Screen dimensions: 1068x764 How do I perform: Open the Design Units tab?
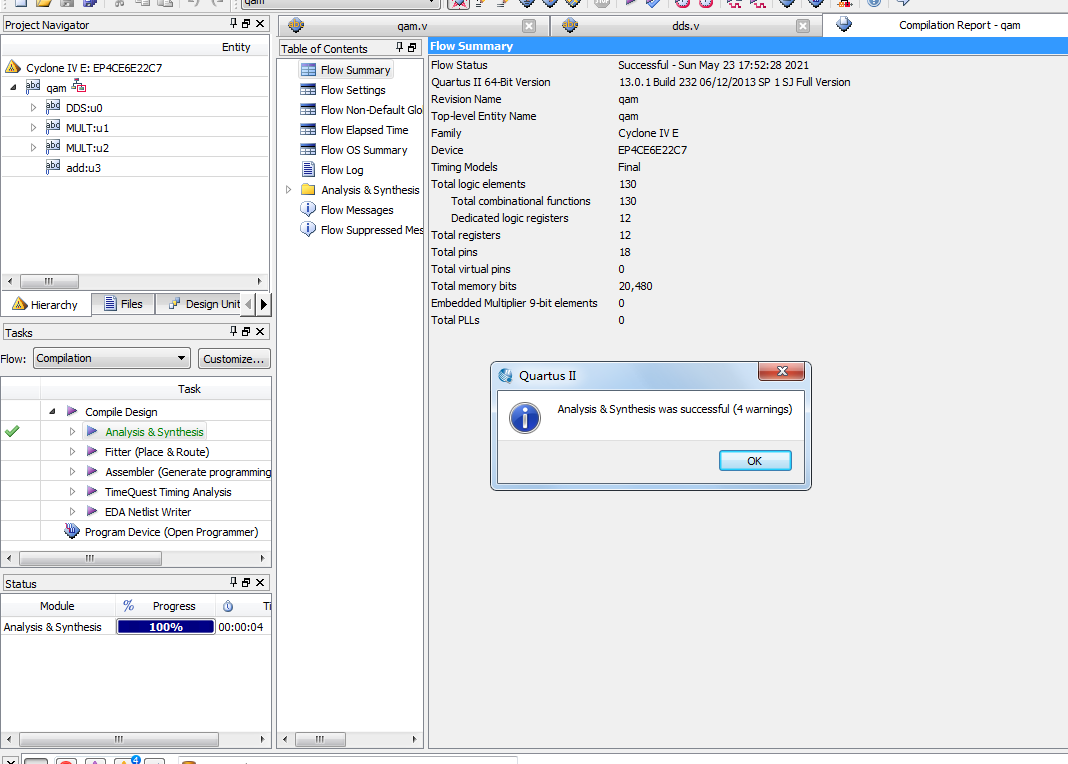click(x=204, y=304)
